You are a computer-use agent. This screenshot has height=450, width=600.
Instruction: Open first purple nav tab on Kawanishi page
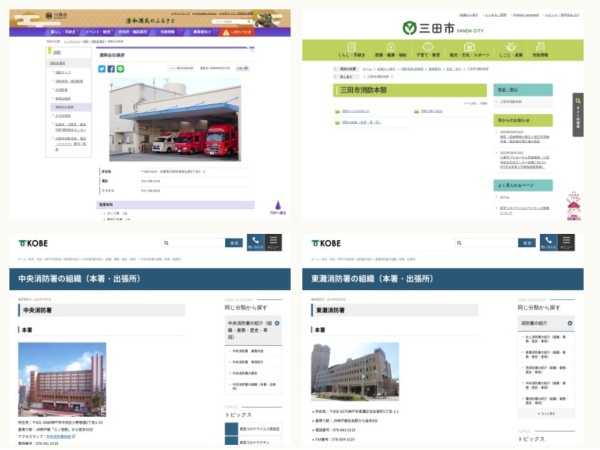point(63,32)
